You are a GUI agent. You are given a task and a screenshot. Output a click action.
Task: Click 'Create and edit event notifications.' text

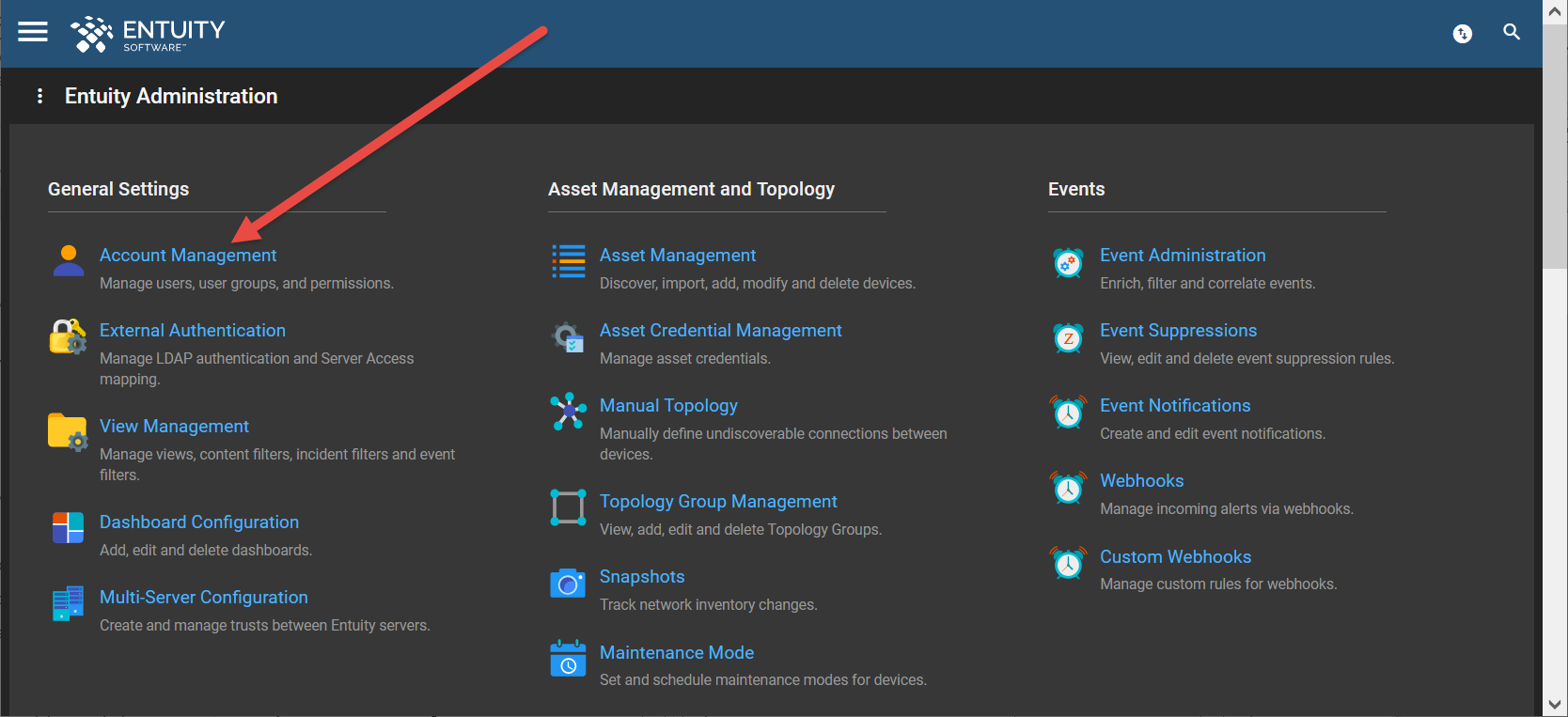(x=1213, y=434)
